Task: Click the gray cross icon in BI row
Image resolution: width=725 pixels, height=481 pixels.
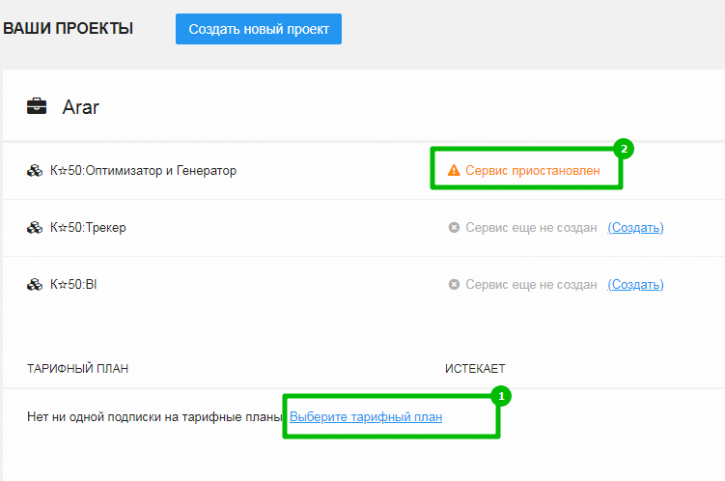Action: [x=454, y=284]
